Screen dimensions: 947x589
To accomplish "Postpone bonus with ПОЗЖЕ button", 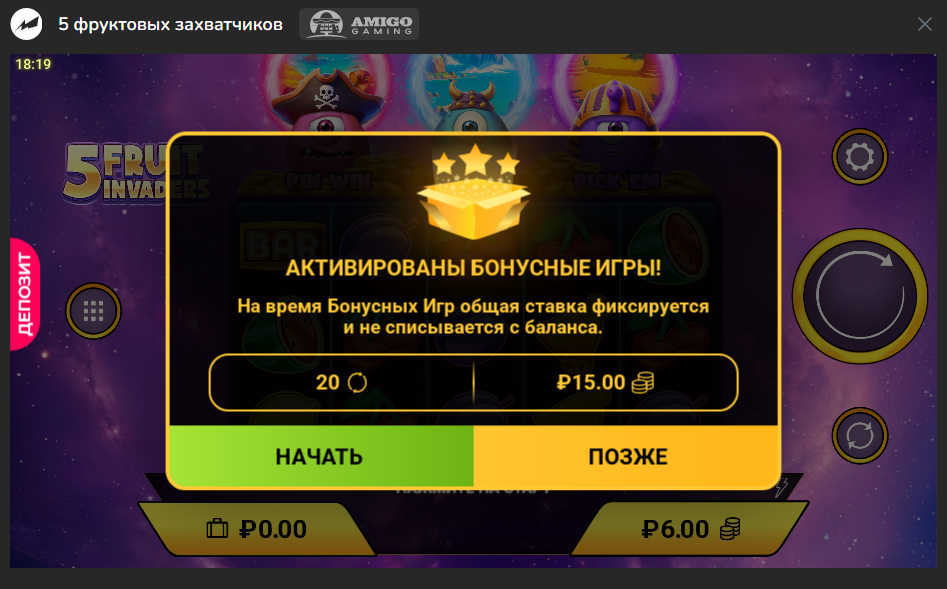I will point(626,456).
